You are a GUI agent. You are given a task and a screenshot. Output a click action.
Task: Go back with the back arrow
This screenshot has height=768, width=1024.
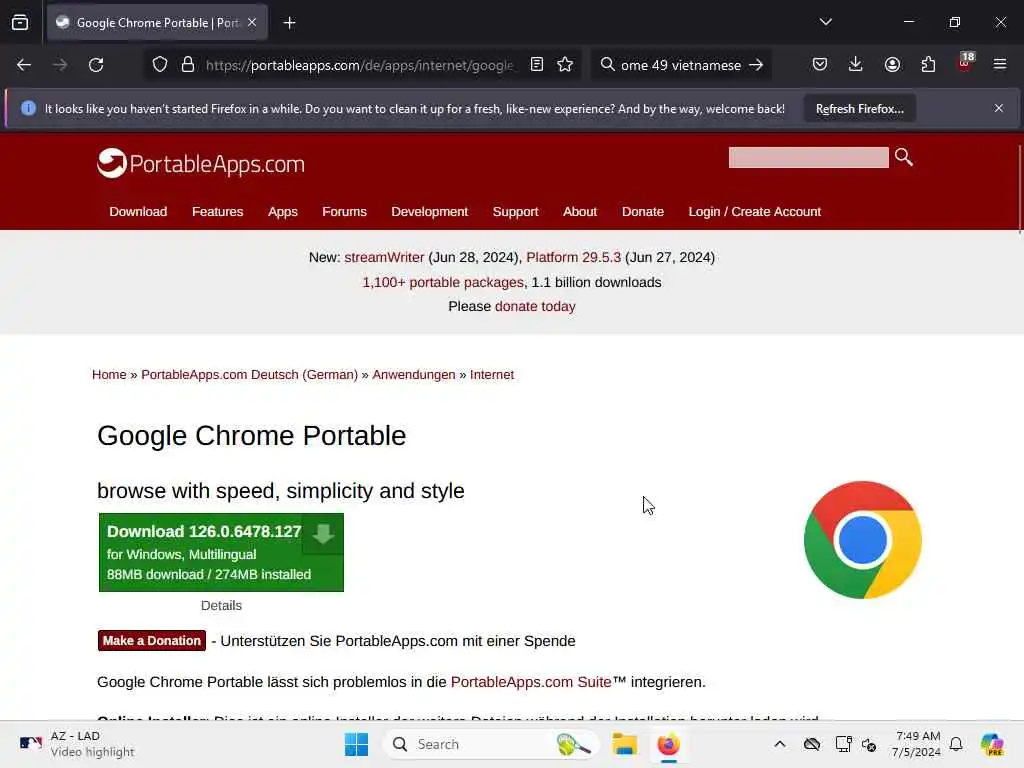pyautogui.click(x=24, y=65)
